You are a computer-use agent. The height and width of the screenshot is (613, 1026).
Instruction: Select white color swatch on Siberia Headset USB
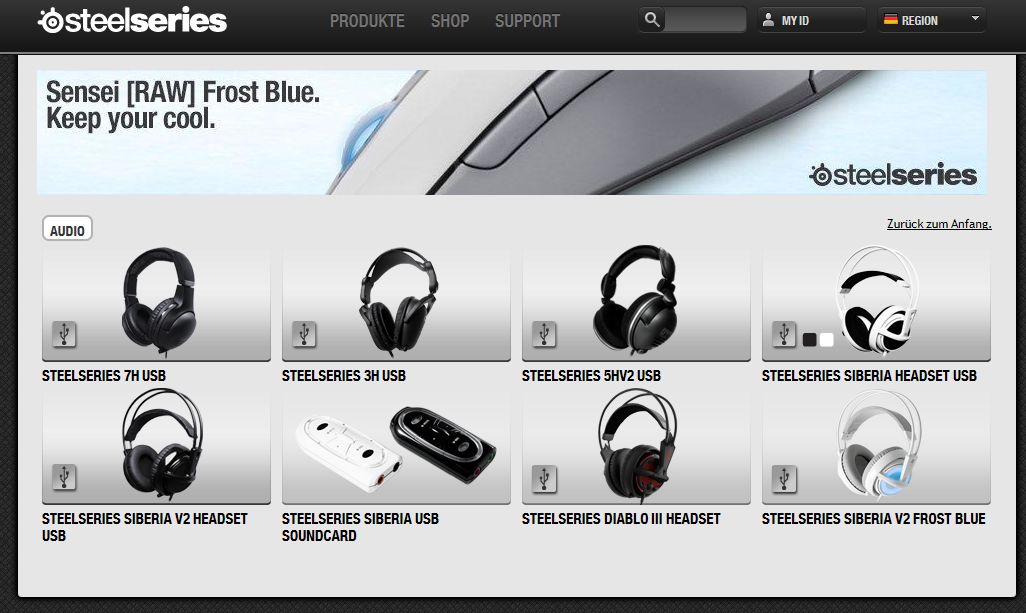pyautogui.click(x=826, y=340)
